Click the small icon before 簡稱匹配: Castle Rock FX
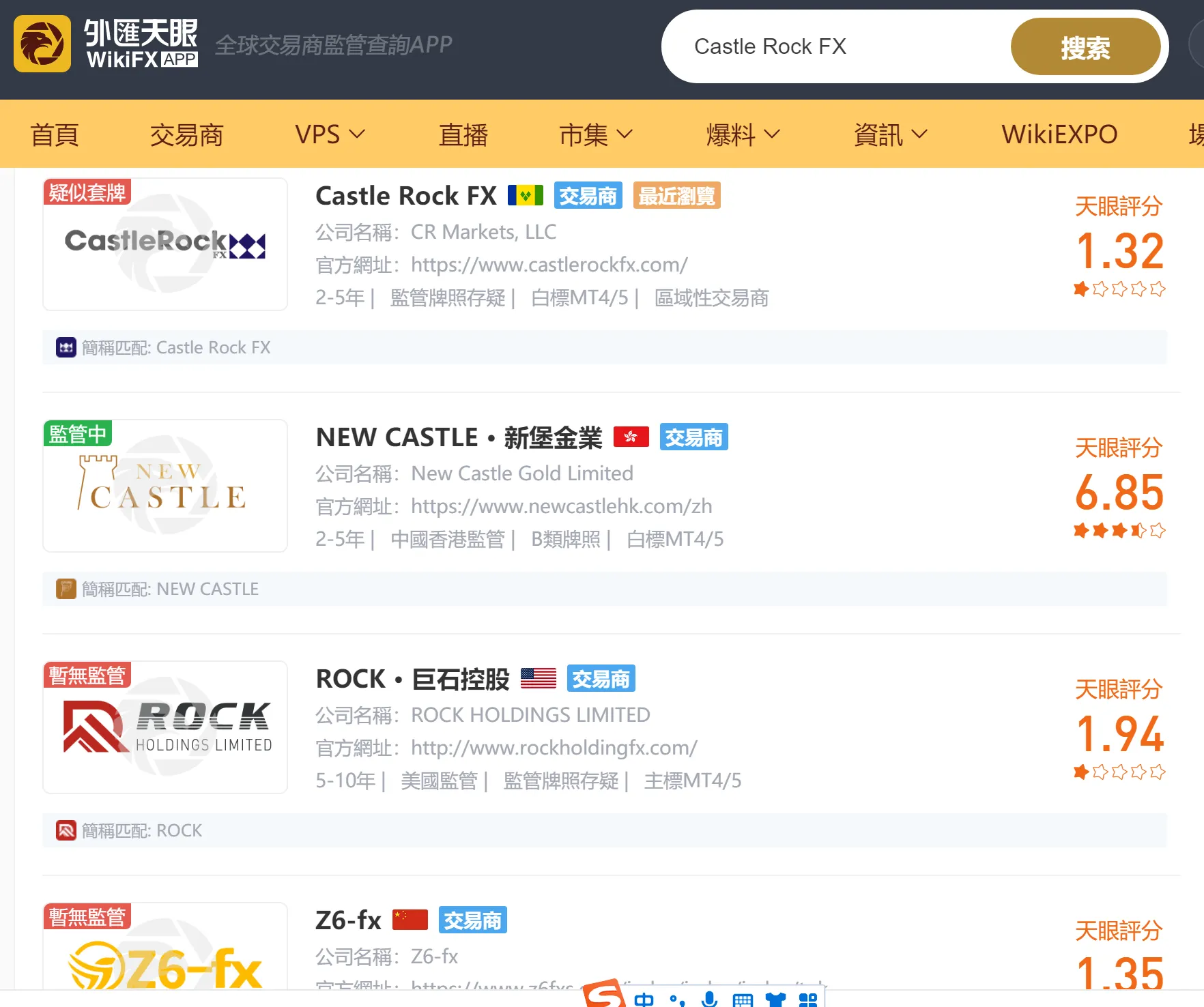The width and height of the screenshot is (1204, 1007). click(x=66, y=347)
